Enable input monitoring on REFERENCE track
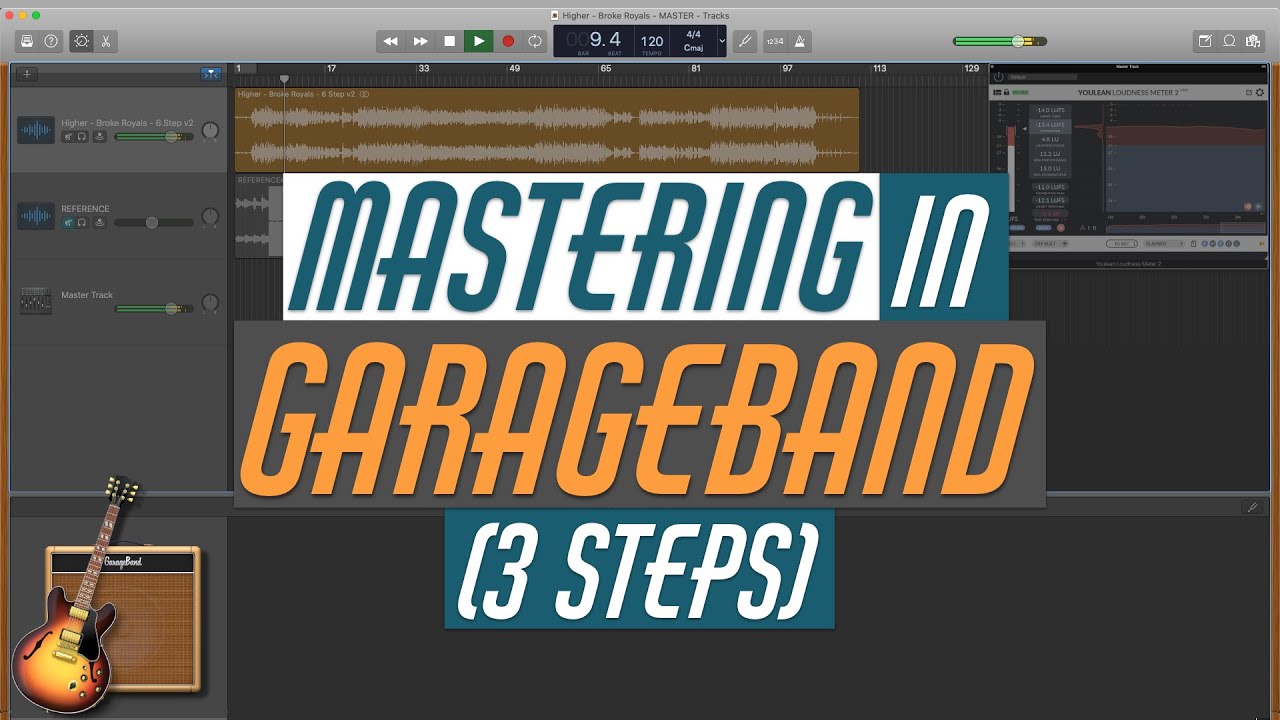The height and width of the screenshot is (720, 1280). pos(99,222)
